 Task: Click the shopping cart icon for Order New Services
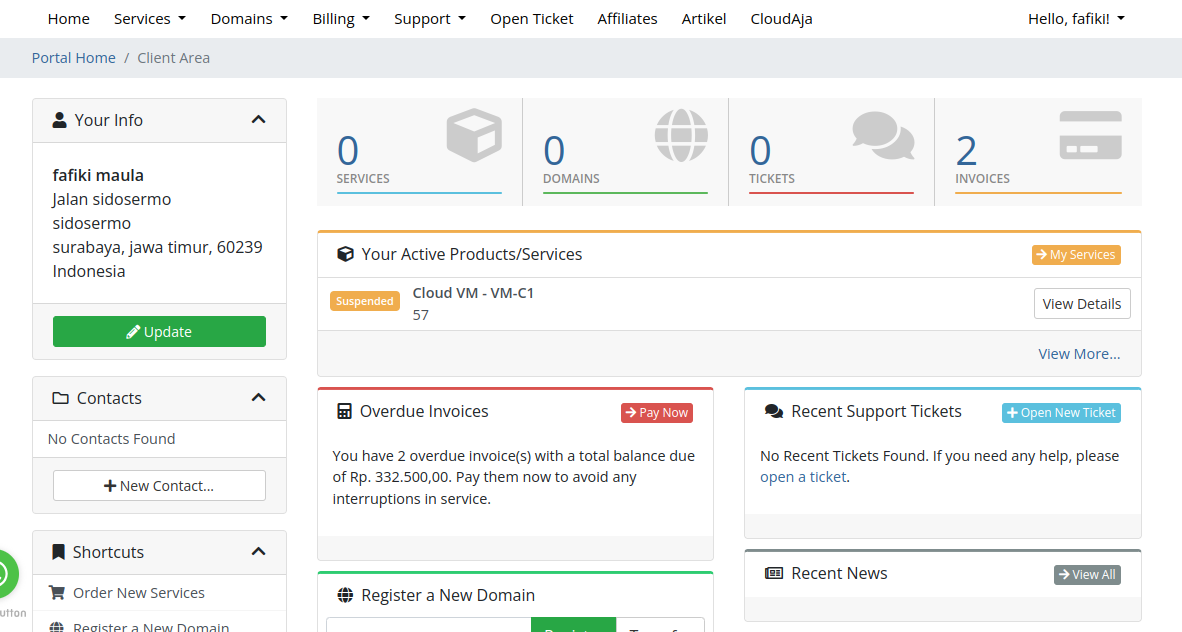(x=57, y=593)
